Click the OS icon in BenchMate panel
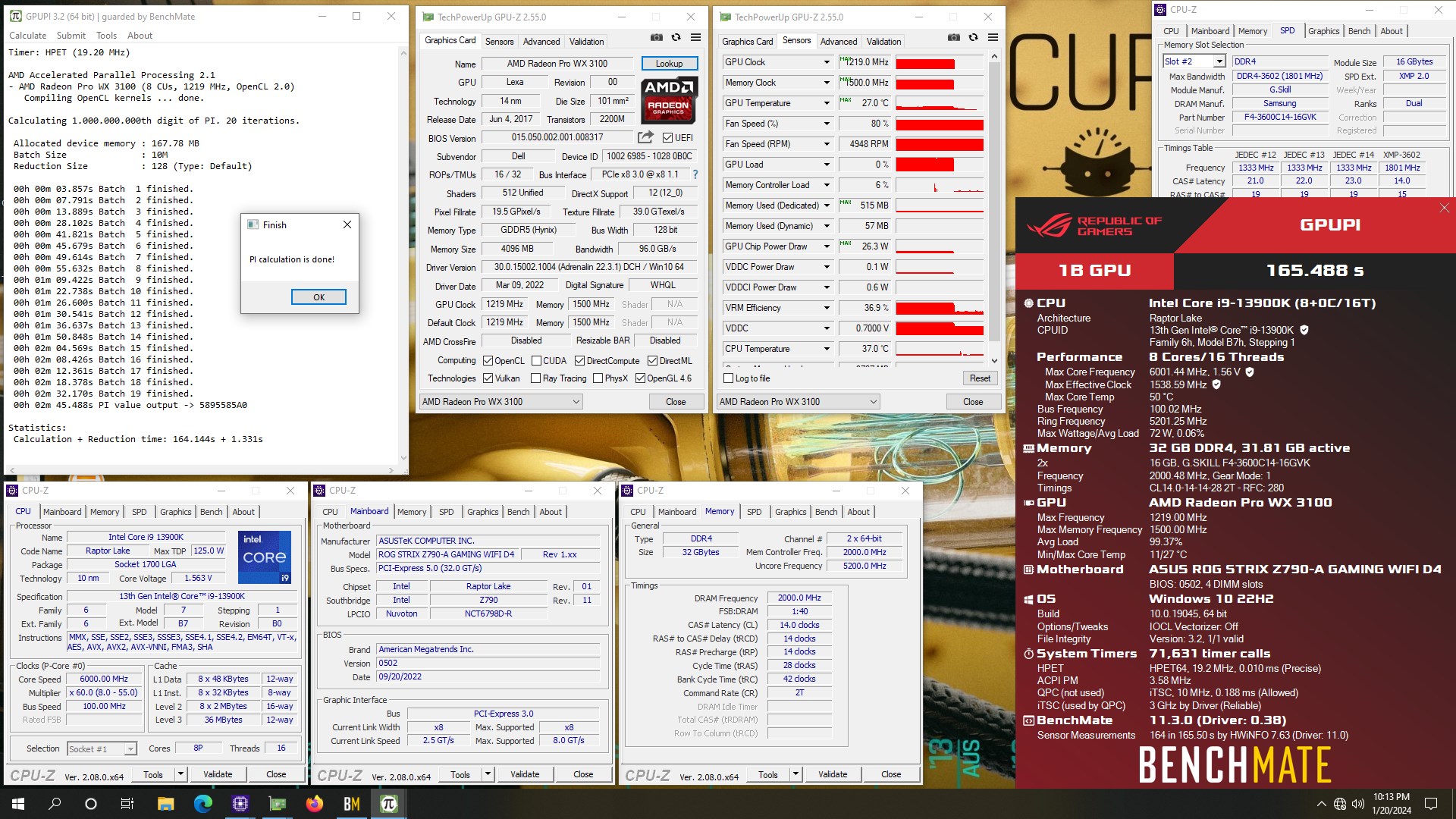This screenshot has width=1456, height=819. pyautogui.click(x=1028, y=599)
